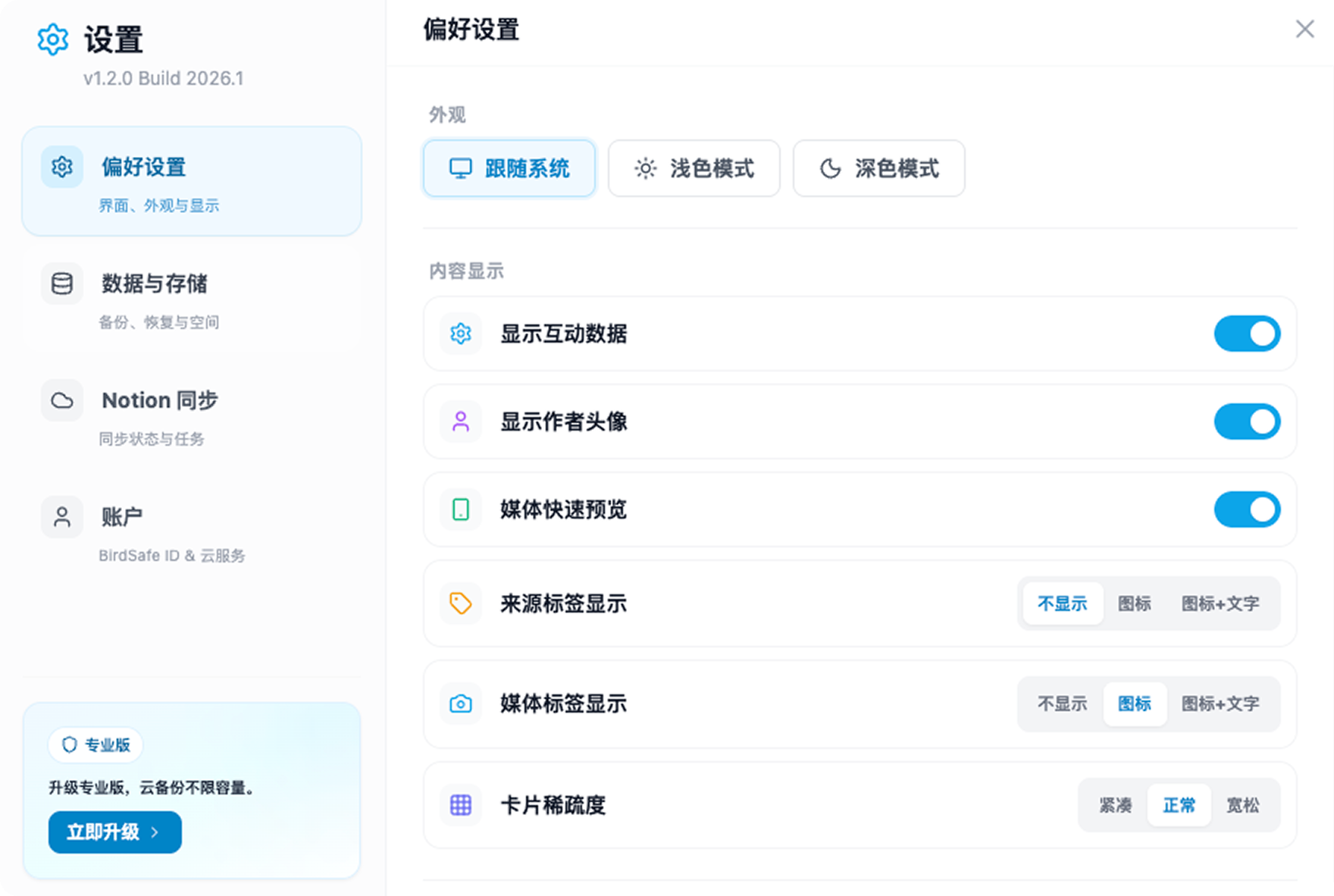Close the settings dialog
1334x896 pixels.
click(x=1304, y=29)
